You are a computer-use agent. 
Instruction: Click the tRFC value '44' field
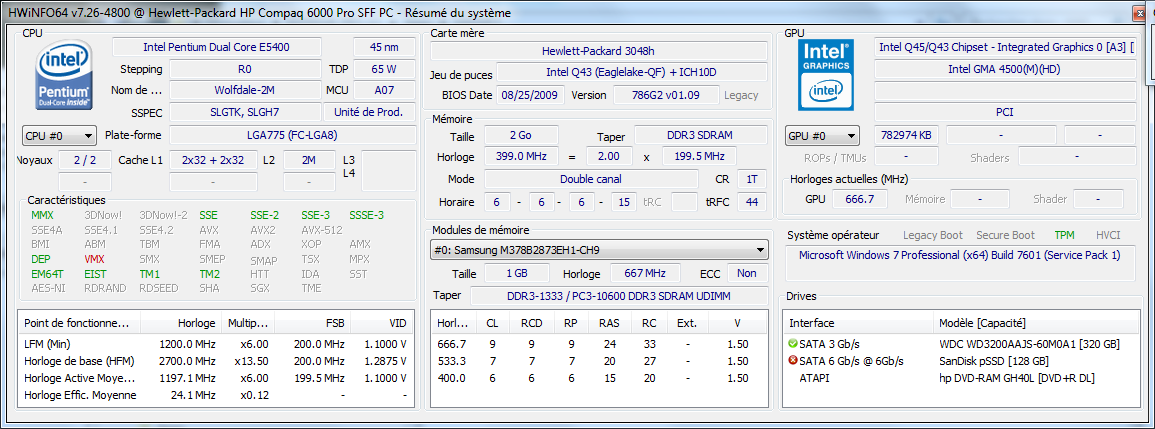pos(751,202)
